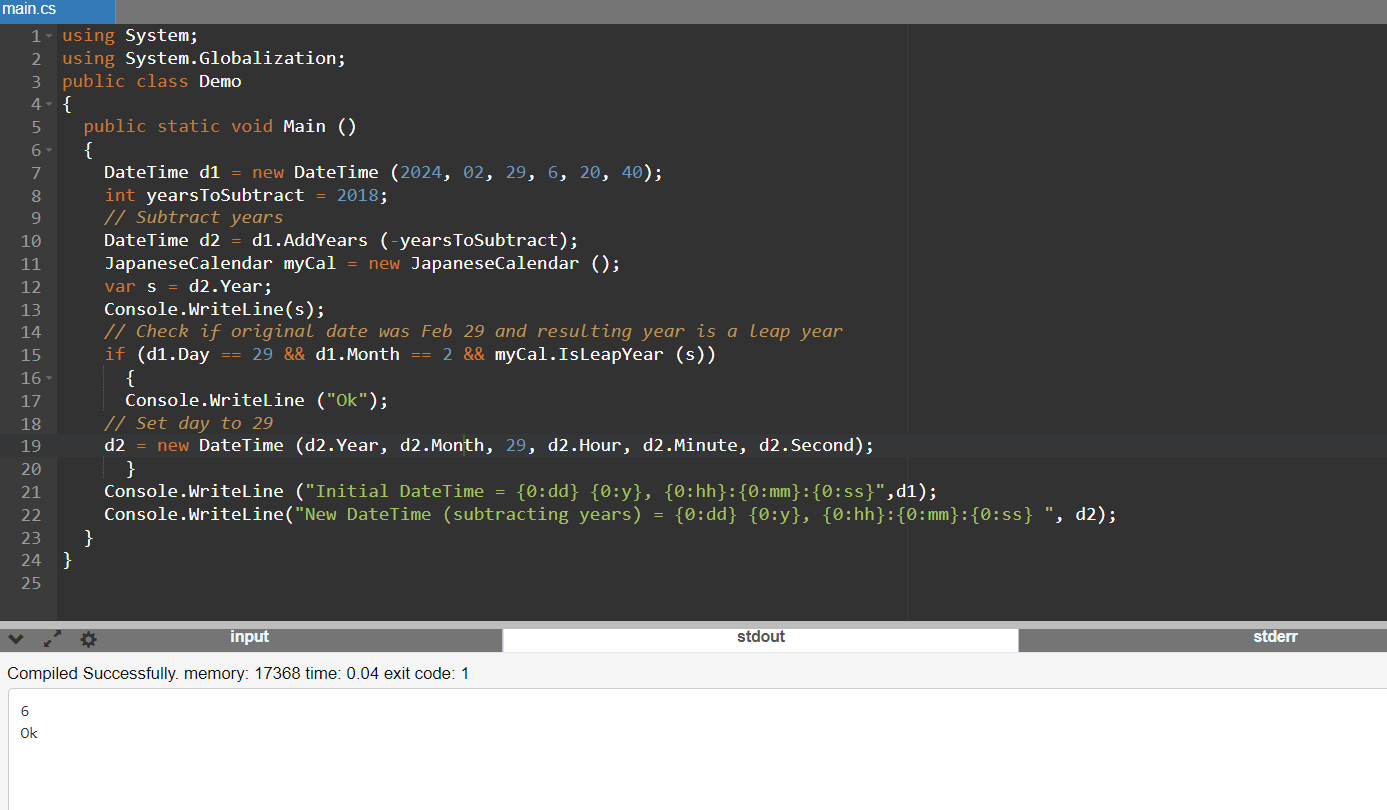Image resolution: width=1387 pixels, height=810 pixels.
Task: Click the 'Compiled Successfully' status message
Action: pos(238,674)
